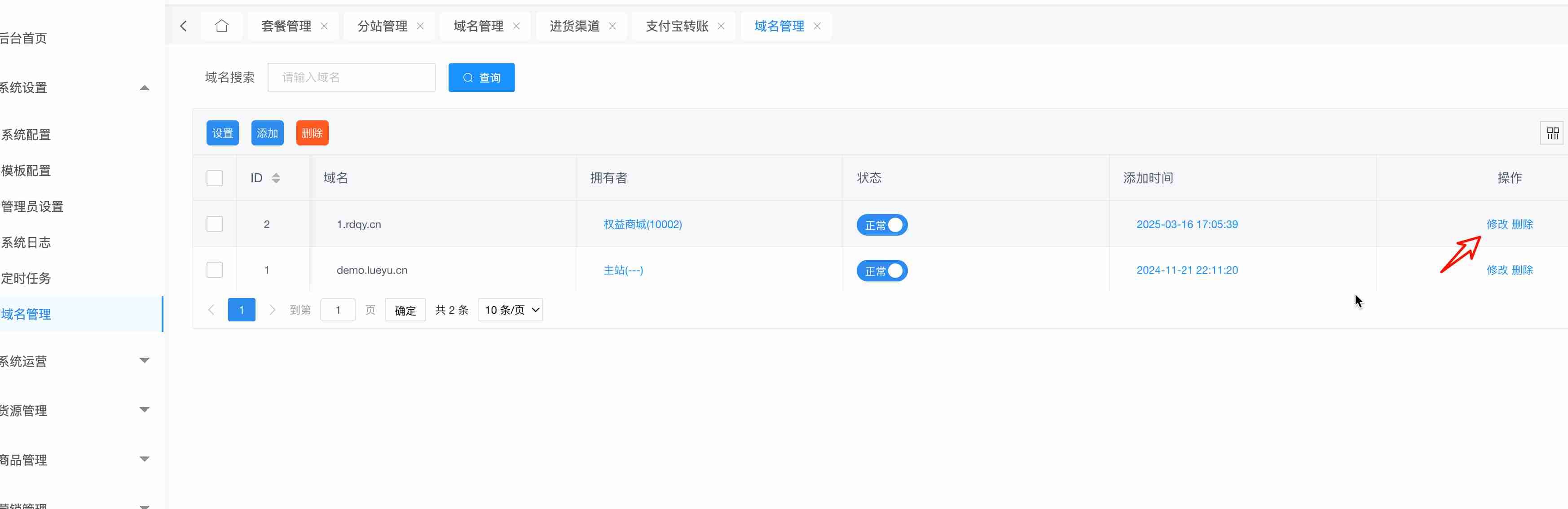Click 修改 link for 1.rdqy.cn row
The image size is (1568, 509).
[1497, 224]
